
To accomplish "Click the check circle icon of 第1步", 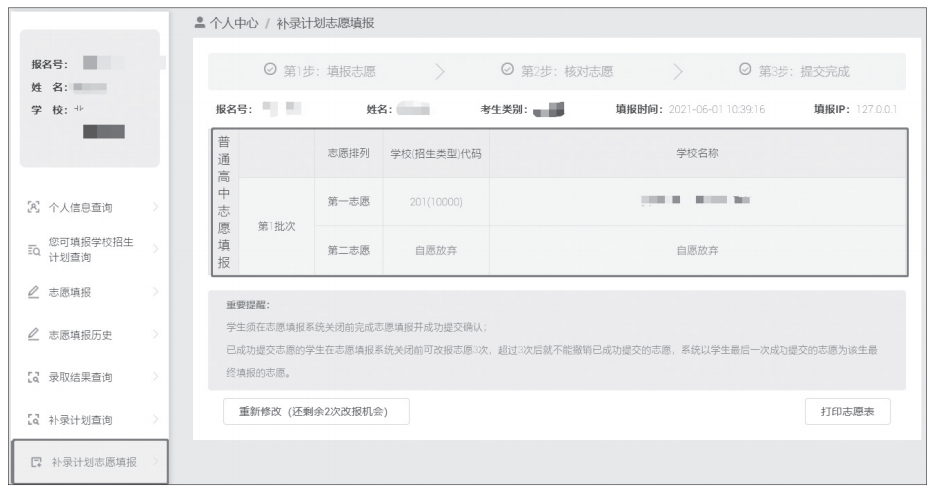I will [270, 69].
